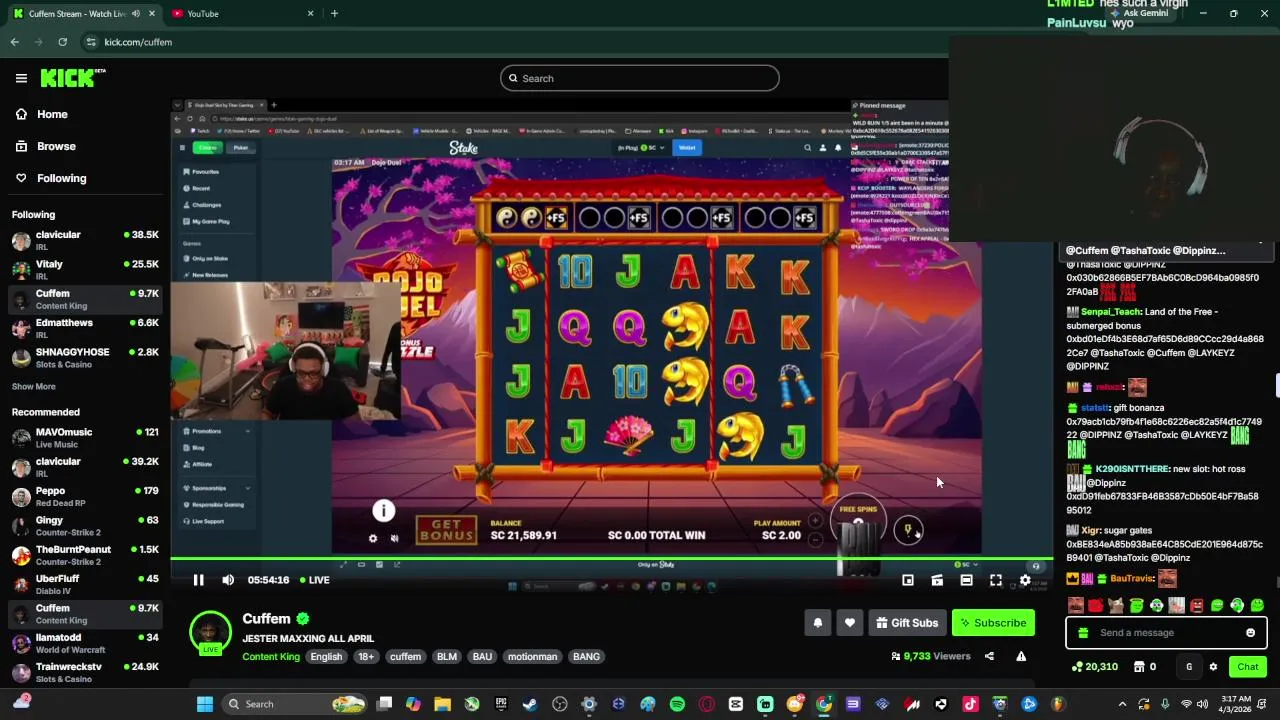Screen dimensions: 1280x720
Task: Select the motionman tag
Action: click(x=532, y=657)
